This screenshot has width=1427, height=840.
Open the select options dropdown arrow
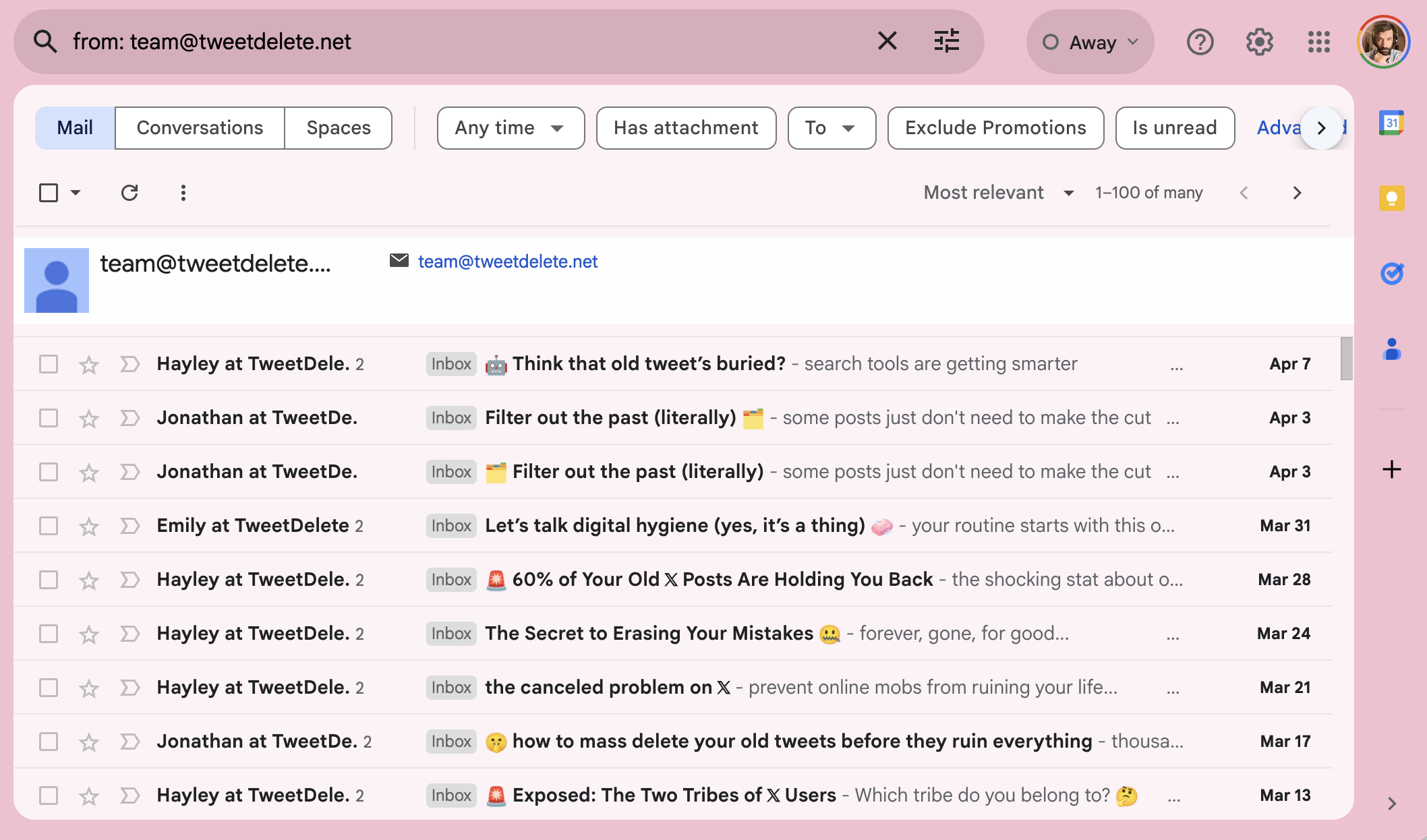[76, 193]
